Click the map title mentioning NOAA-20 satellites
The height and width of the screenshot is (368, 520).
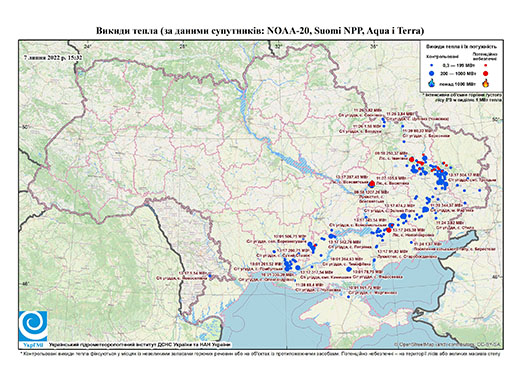point(260,31)
